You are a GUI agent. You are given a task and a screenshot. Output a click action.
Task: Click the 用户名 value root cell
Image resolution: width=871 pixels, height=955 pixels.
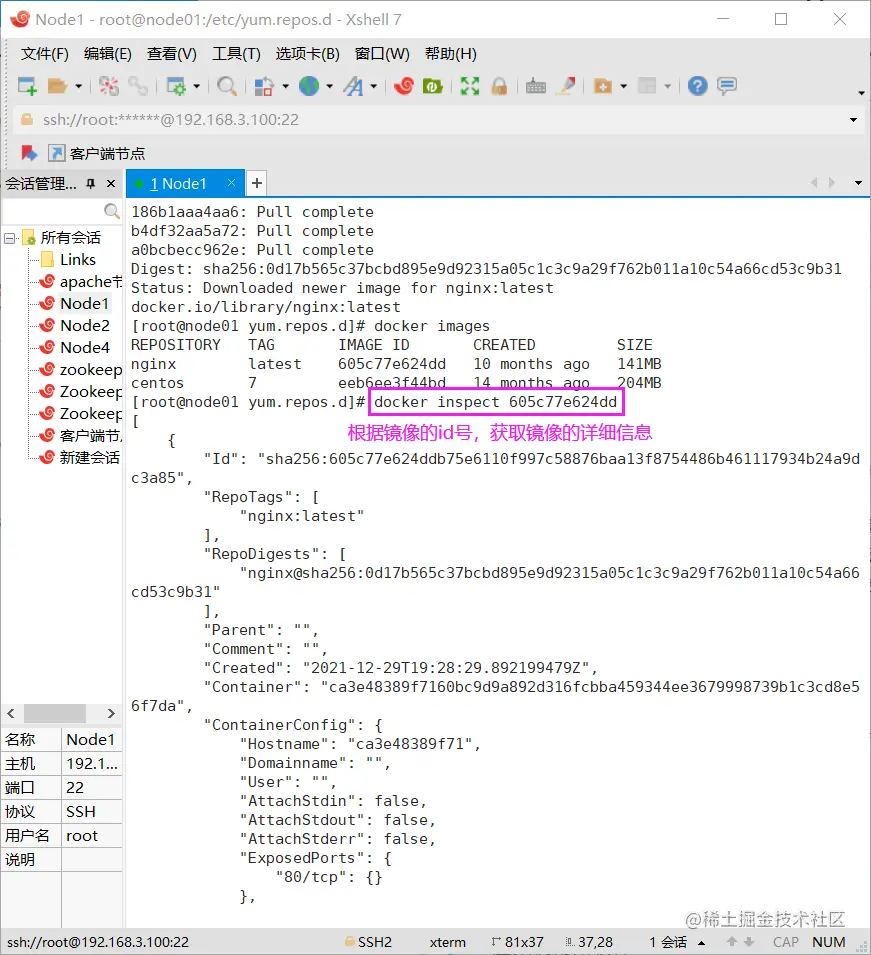pyautogui.click(x=92, y=836)
